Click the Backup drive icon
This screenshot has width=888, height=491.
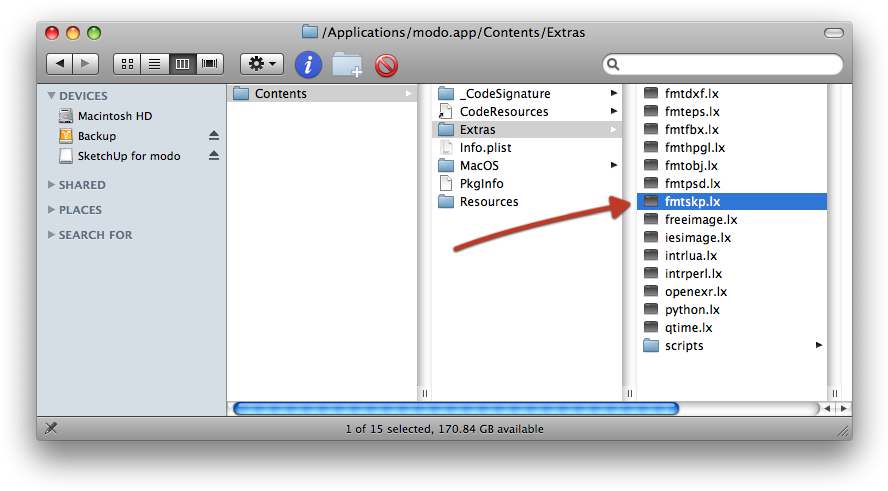(x=66, y=136)
